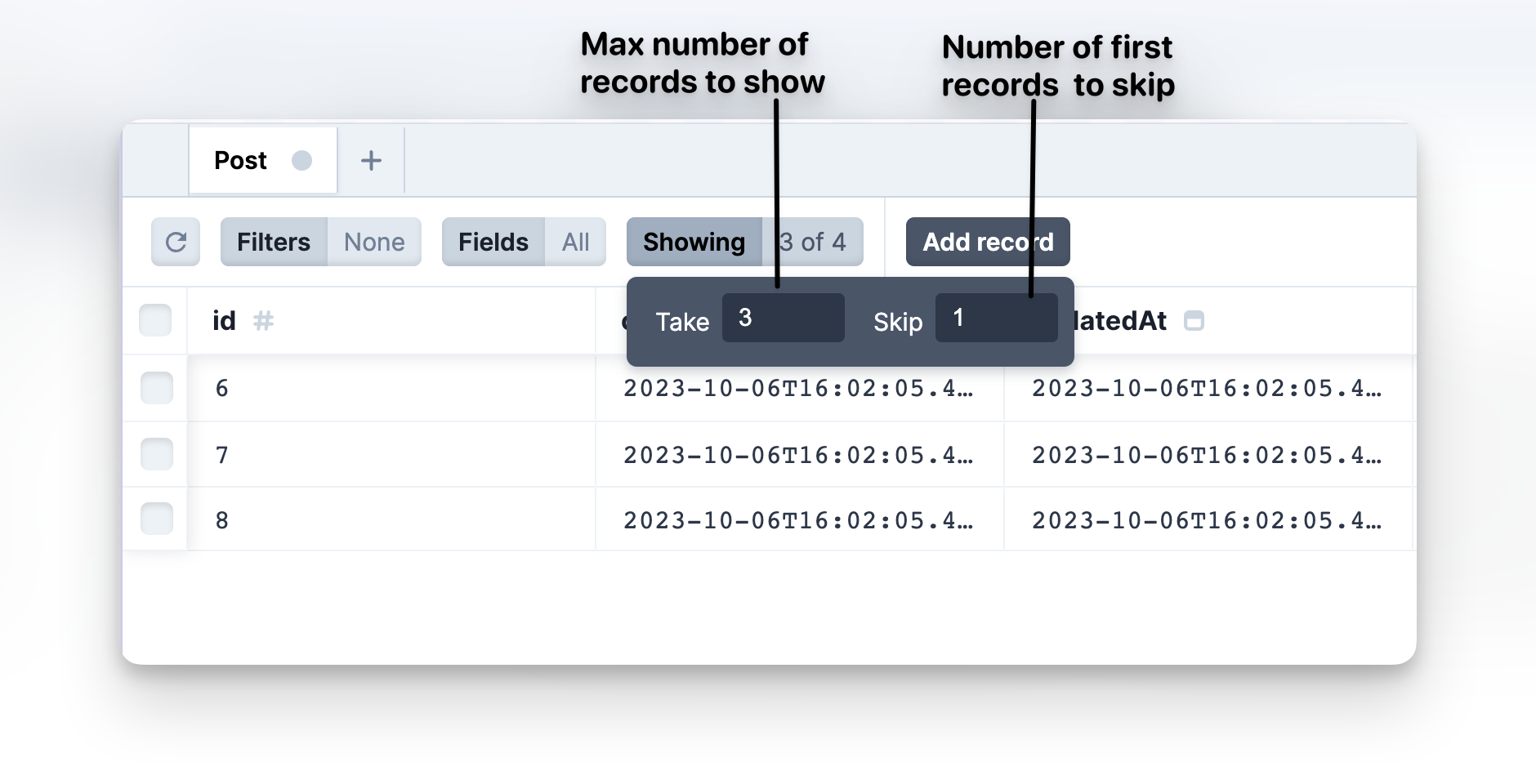Select the checkbox for row id 6
Image resolution: width=1536 pixels, height=784 pixels.
tap(156, 388)
